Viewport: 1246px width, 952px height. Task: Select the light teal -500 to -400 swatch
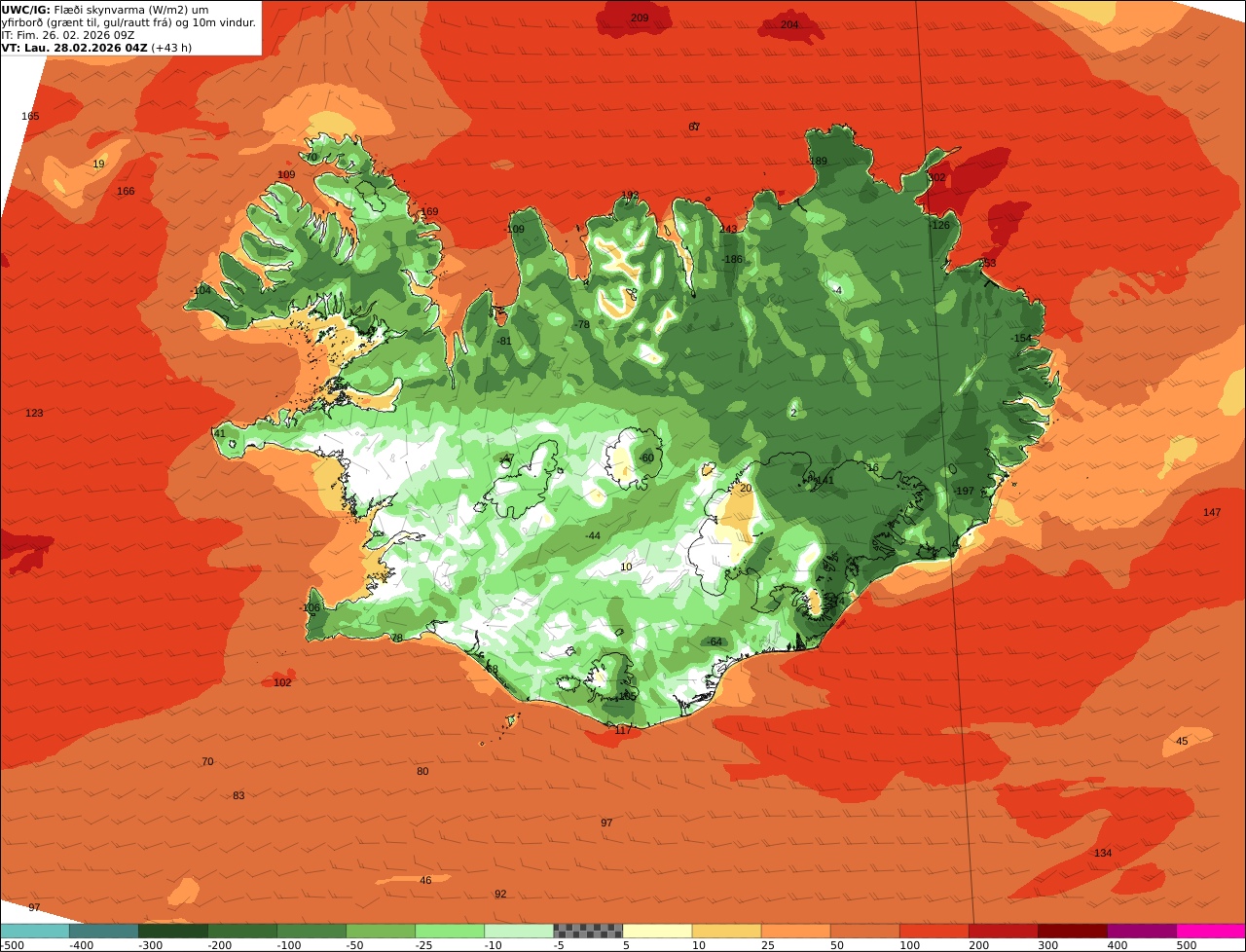[35, 931]
